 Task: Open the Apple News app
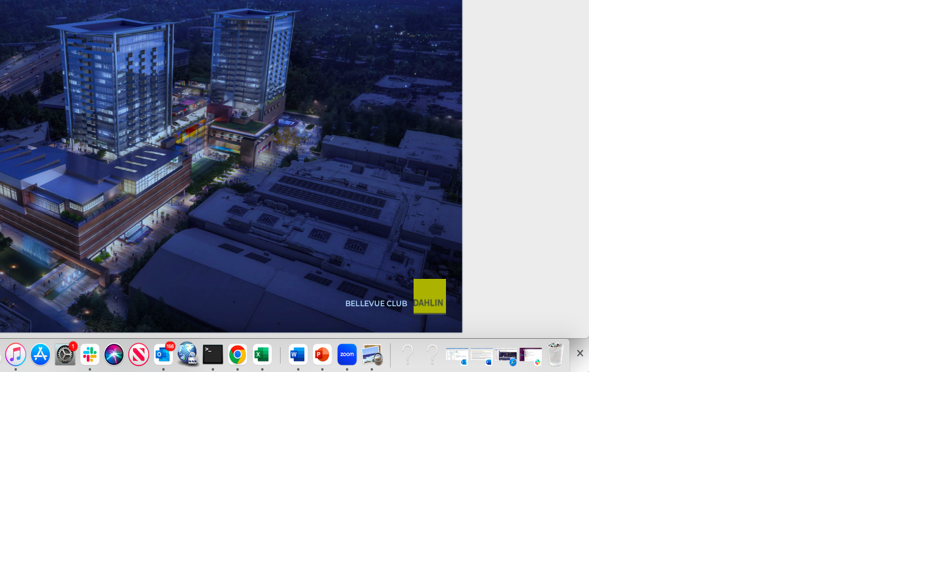coord(137,353)
